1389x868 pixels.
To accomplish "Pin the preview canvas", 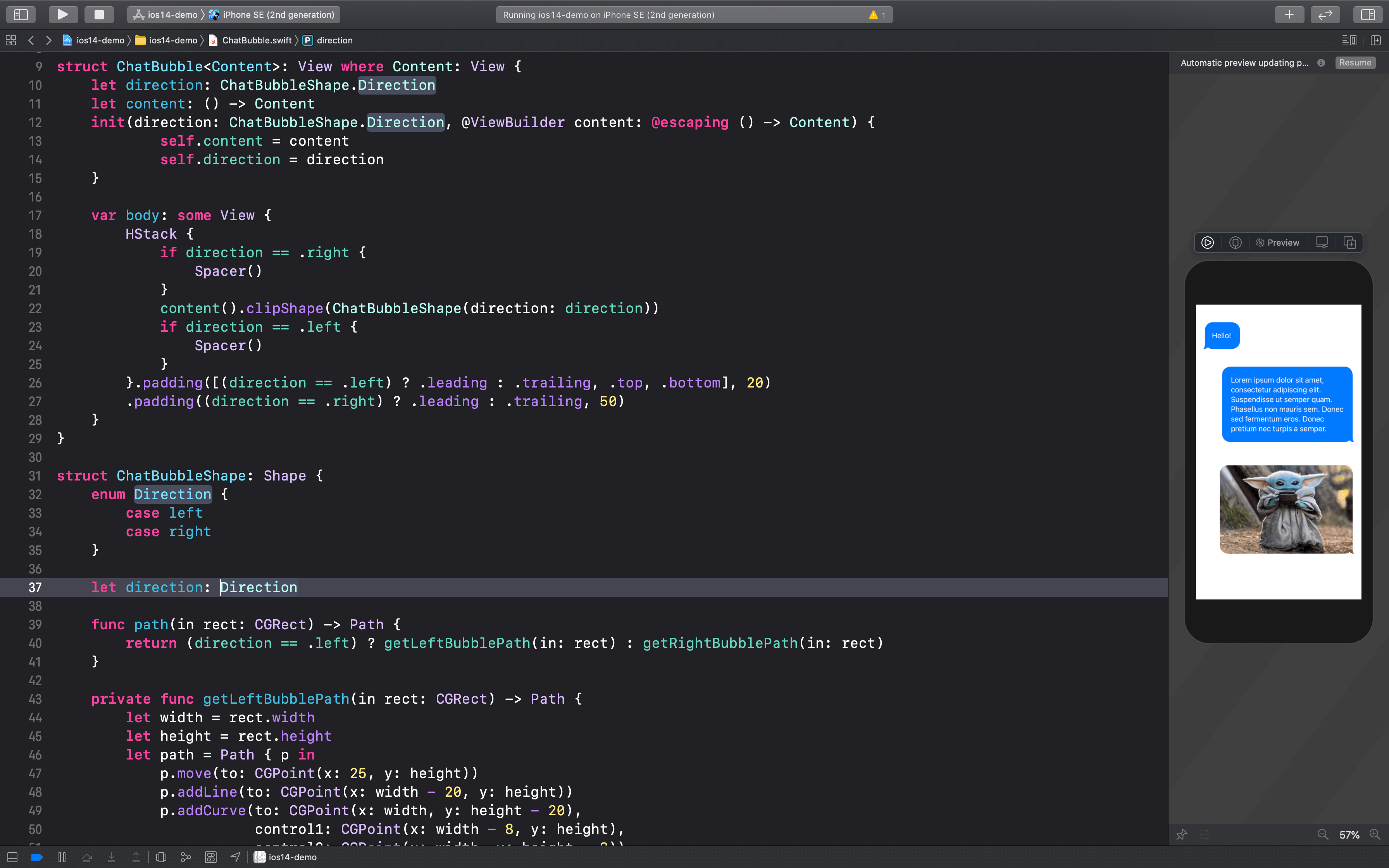I will [1181, 835].
